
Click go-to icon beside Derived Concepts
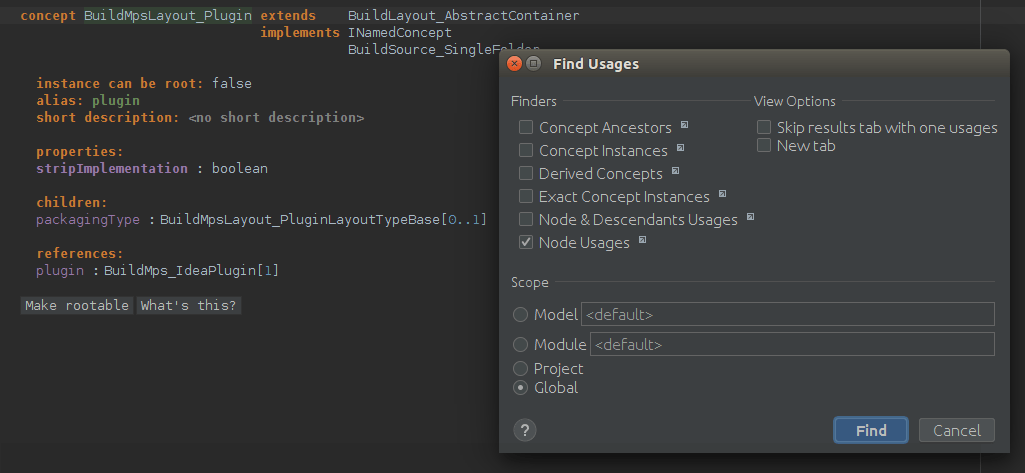[676, 171]
